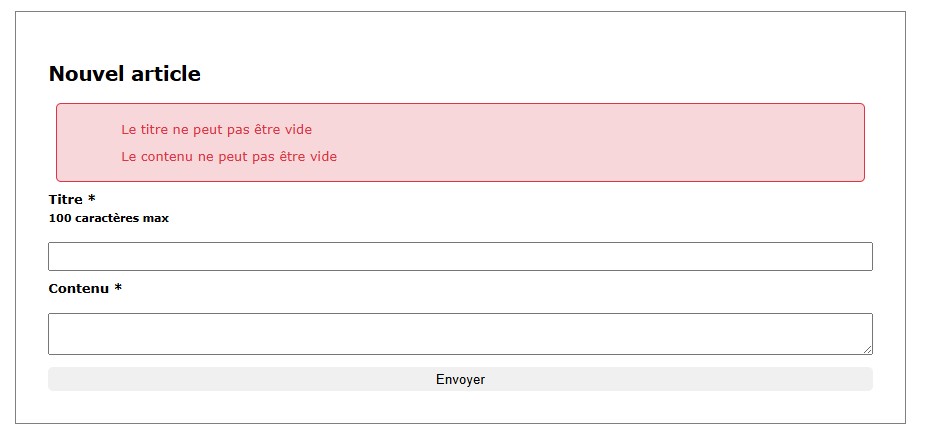Focus the Titre text input field
This screenshot has height=430, width=930.
click(460, 256)
